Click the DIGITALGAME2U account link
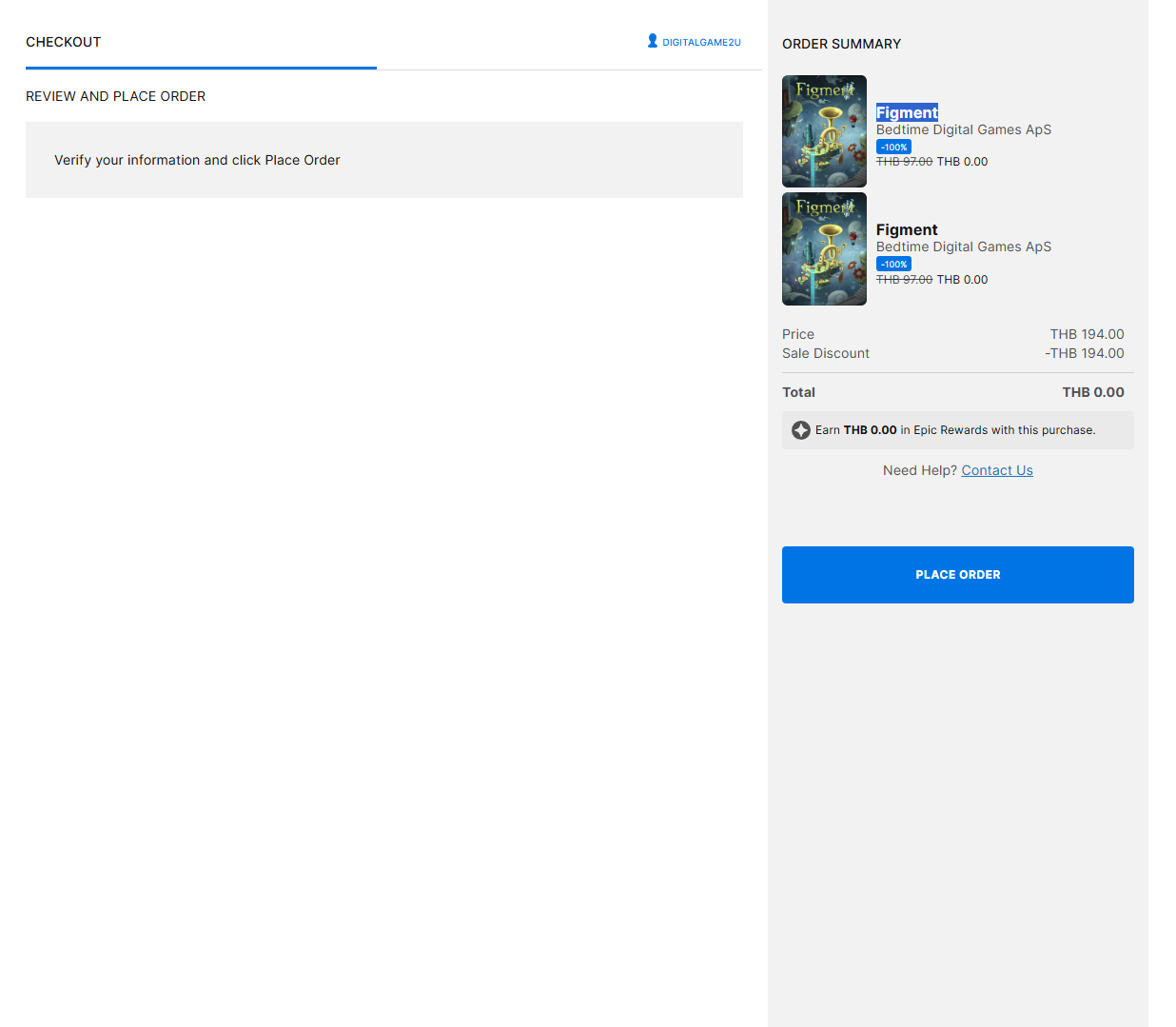Viewport: 1176px width, 1027px height. 701,42
